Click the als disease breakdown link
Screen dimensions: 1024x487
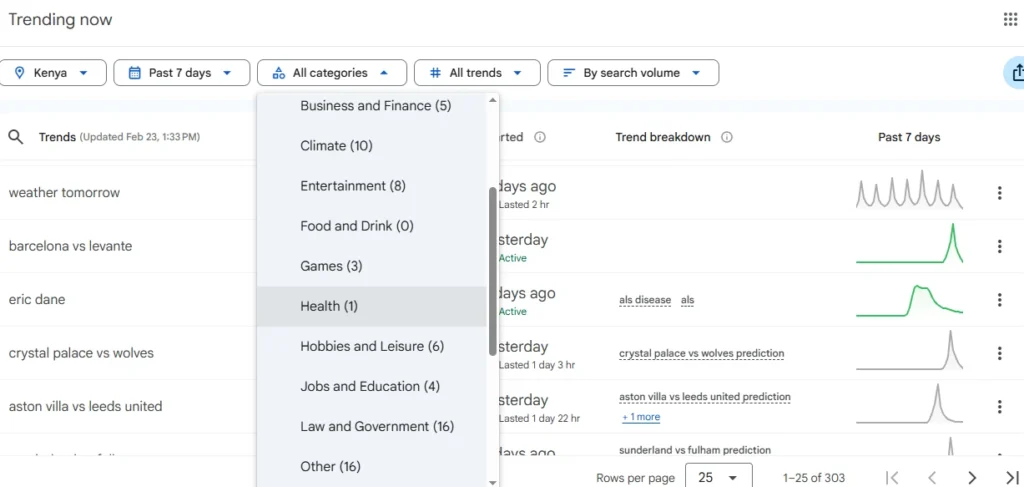coord(645,300)
